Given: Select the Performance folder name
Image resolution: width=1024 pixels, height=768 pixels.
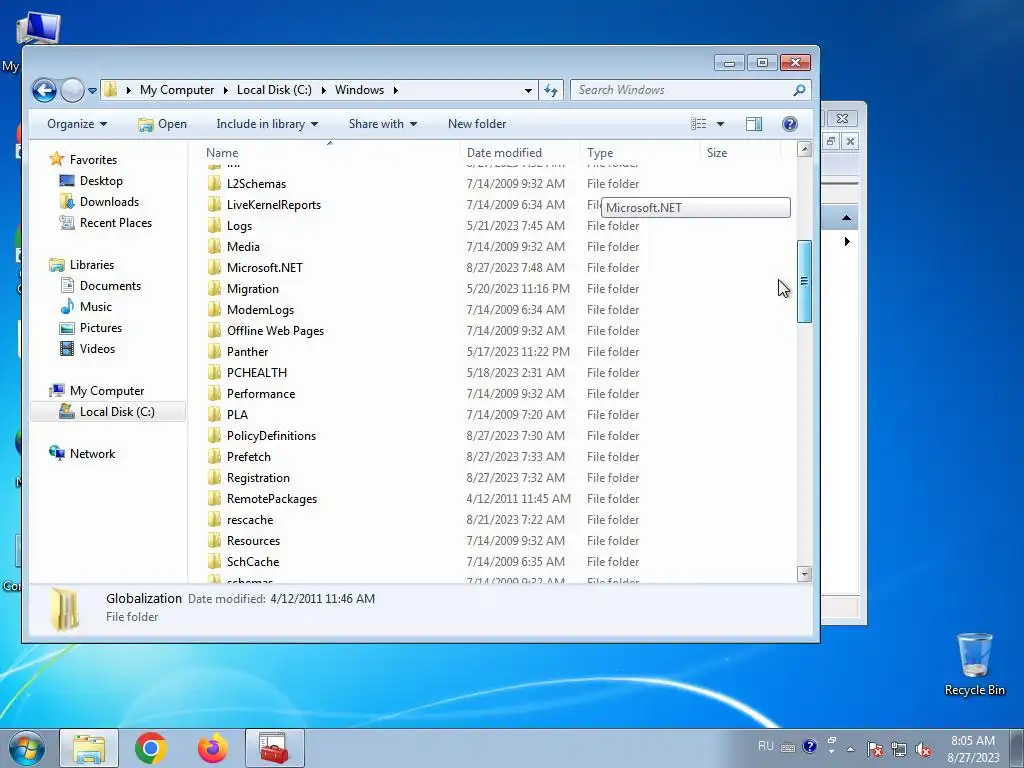Looking at the screenshot, I should [x=261, y=394].
